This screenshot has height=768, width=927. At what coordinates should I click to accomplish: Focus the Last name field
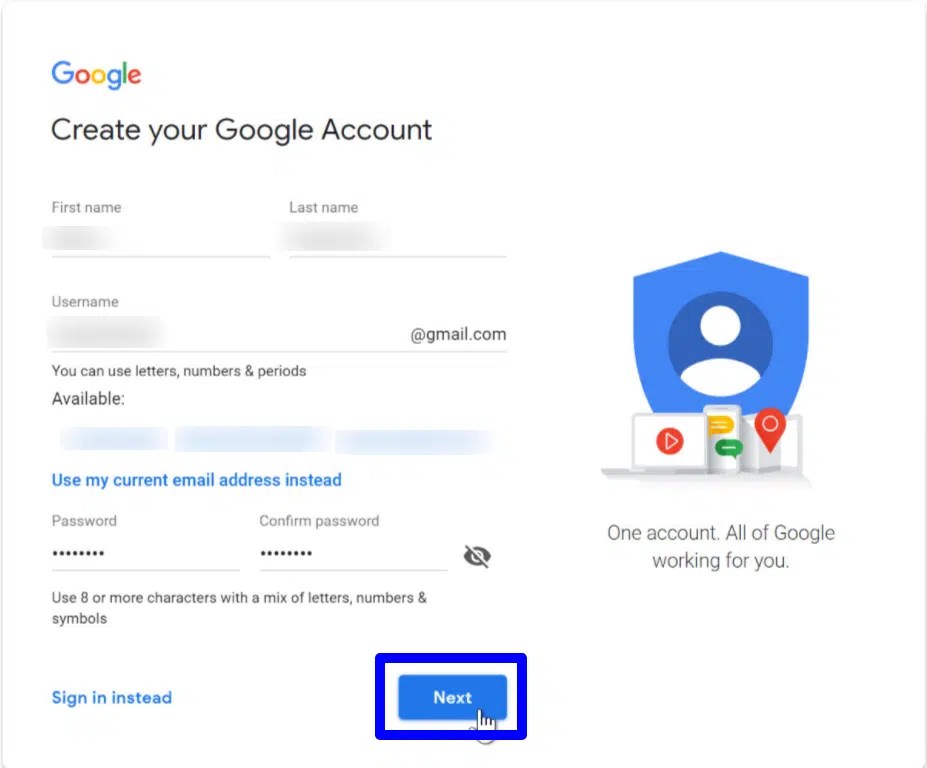click(398, 239)
